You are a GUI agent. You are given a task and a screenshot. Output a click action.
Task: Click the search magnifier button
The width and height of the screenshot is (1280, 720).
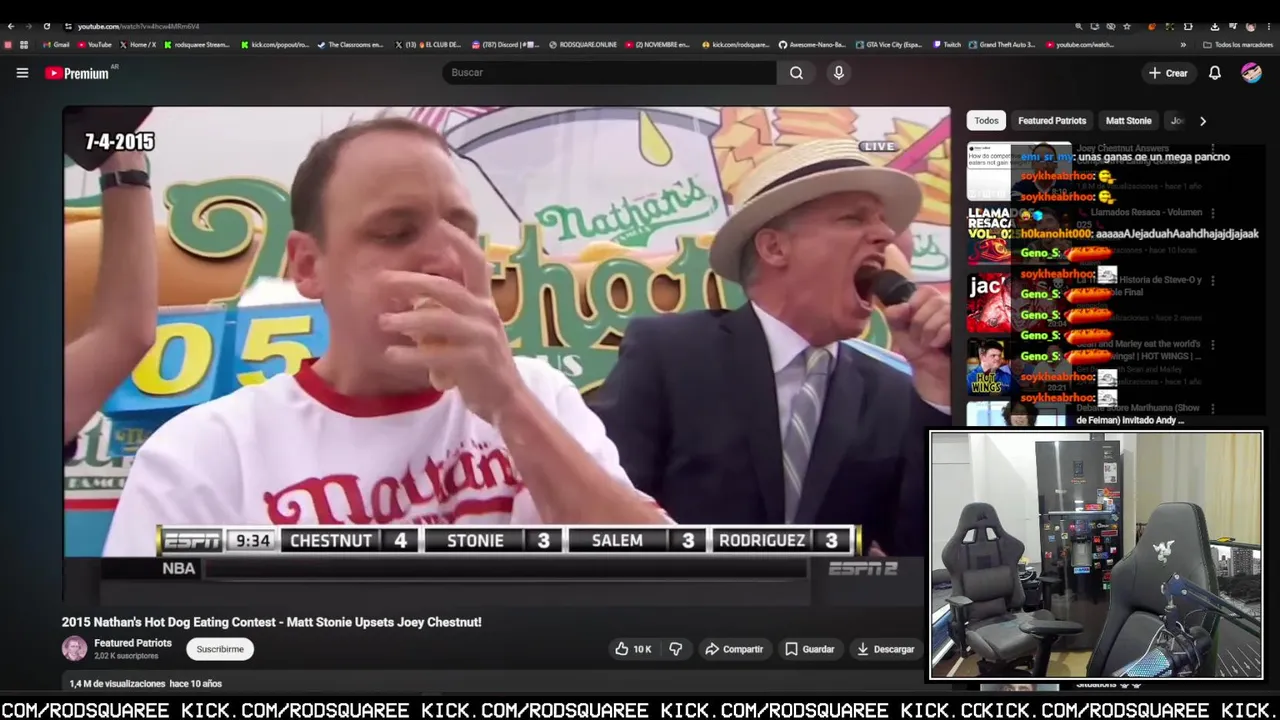[796, 73]
